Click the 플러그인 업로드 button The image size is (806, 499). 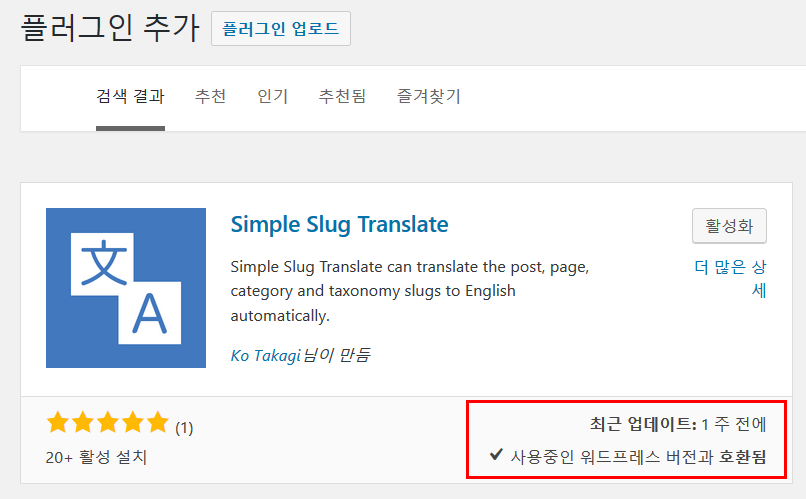click(x=281, y=28)
